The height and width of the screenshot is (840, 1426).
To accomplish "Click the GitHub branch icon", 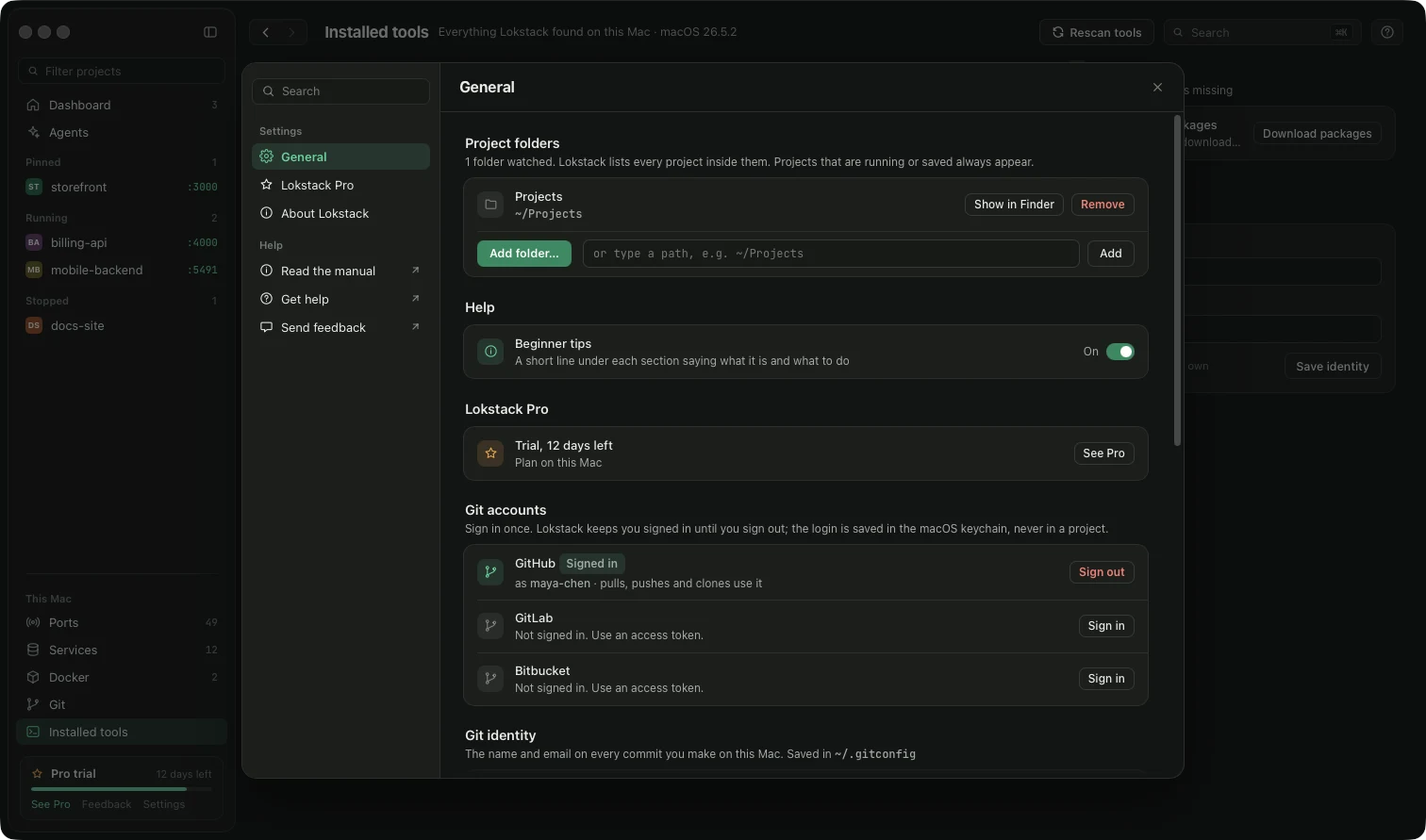I will pyautogui.click(x=490, y=571).
